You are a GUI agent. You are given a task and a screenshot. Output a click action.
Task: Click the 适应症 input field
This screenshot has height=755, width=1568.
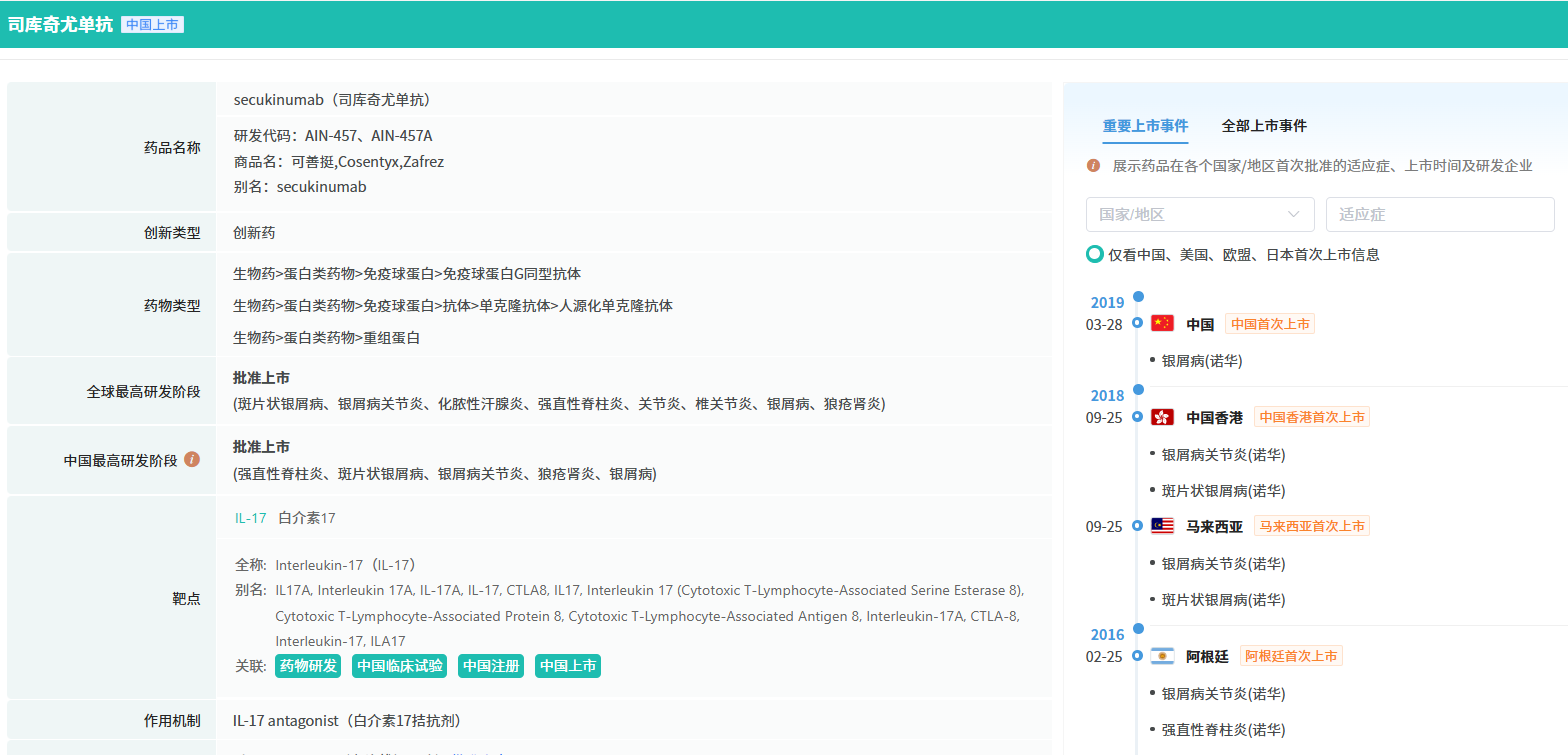point(1440,215)
